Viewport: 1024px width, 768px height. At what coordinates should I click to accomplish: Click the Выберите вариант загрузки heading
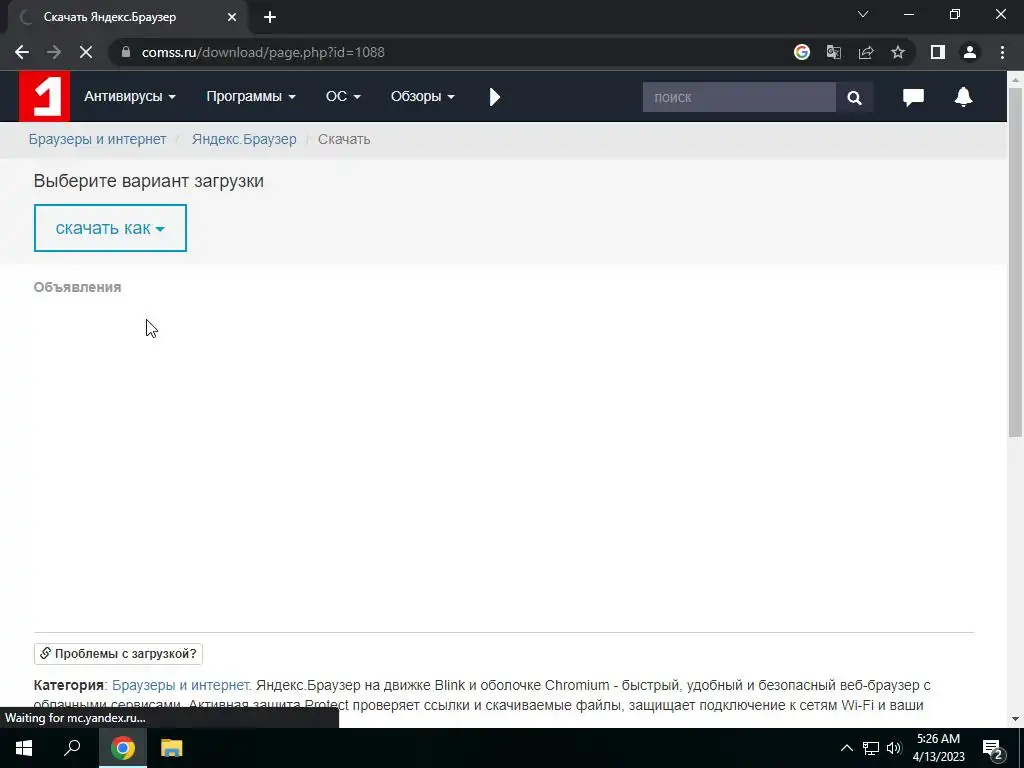149,181
